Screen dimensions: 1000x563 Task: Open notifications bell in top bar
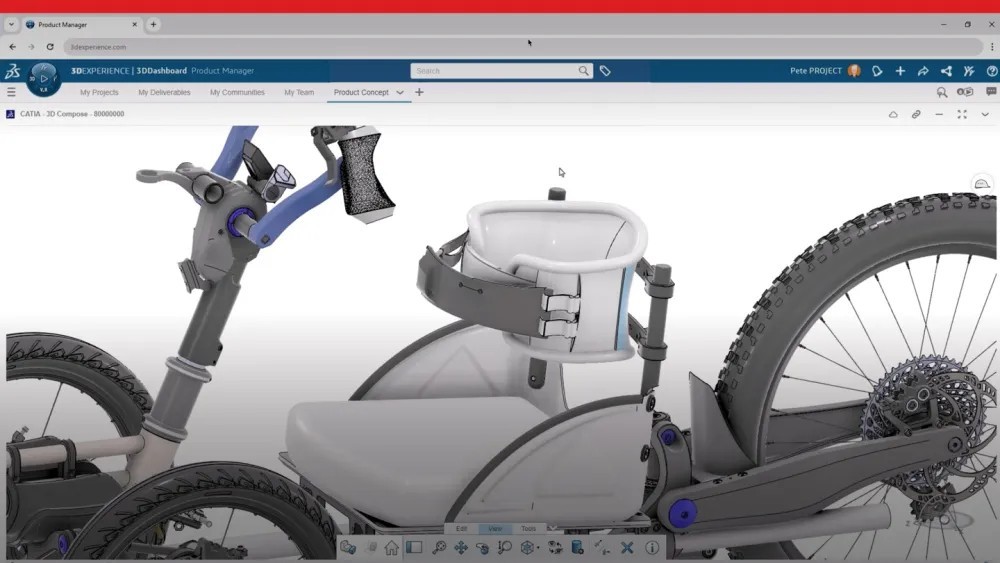point(877,71)
